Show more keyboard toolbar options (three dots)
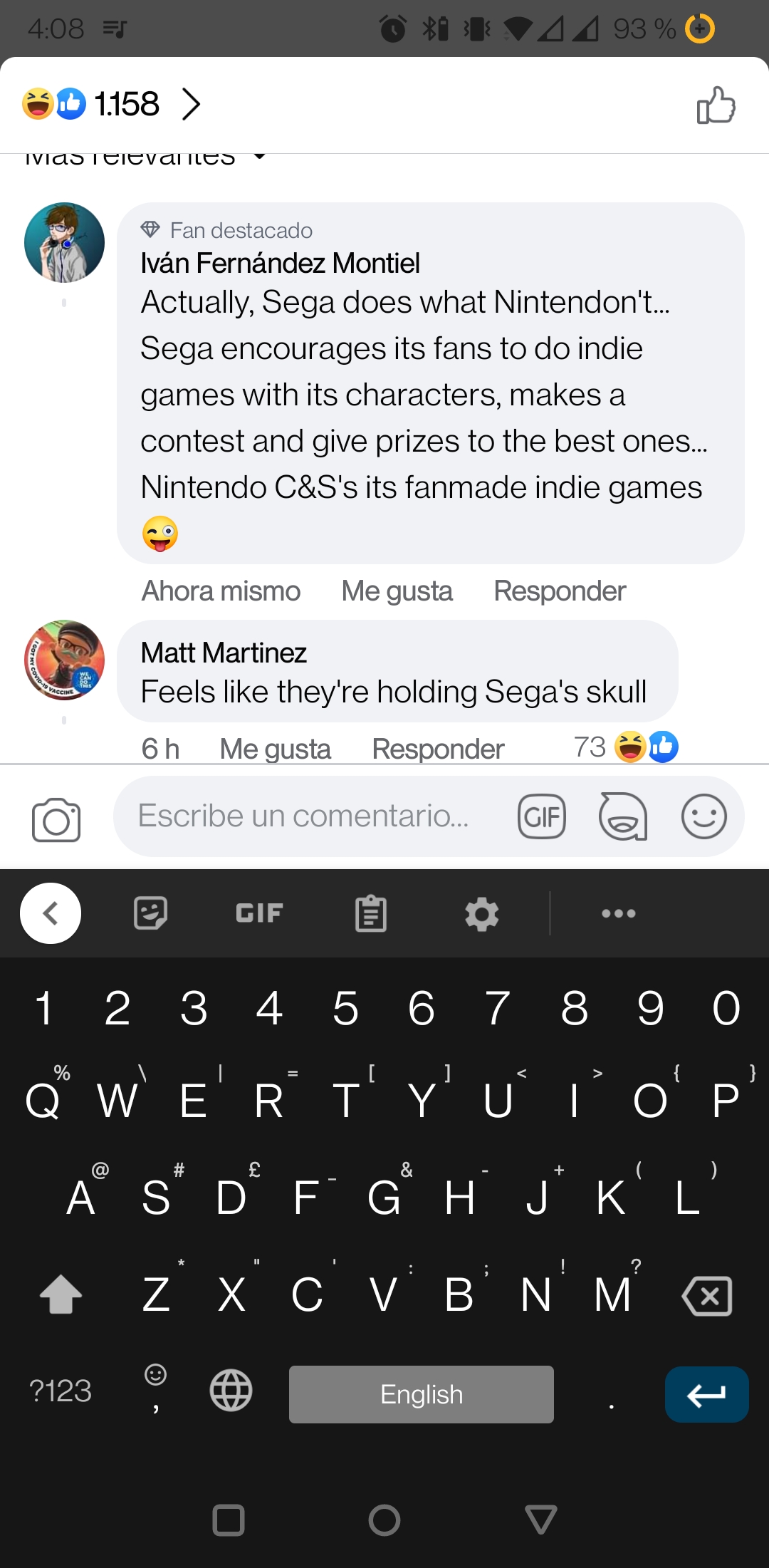This screenshot has width=769, height=1568. tap(619, 913)
